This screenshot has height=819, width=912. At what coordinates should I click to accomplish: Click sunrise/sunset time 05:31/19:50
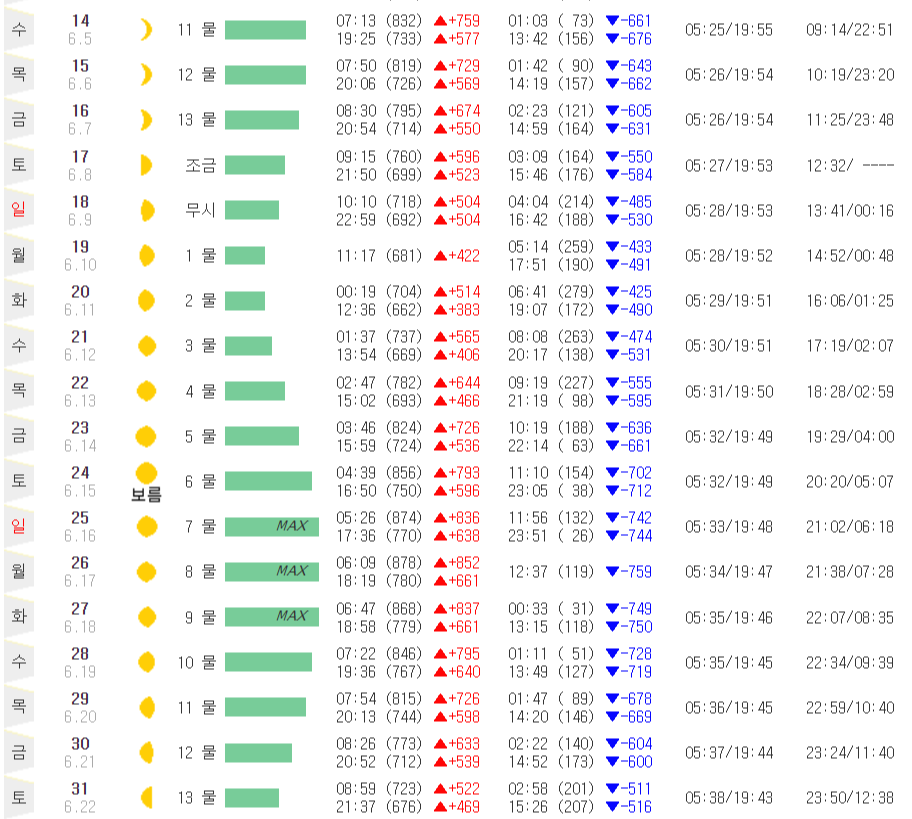pyautogui.click(x=729, y=391)
